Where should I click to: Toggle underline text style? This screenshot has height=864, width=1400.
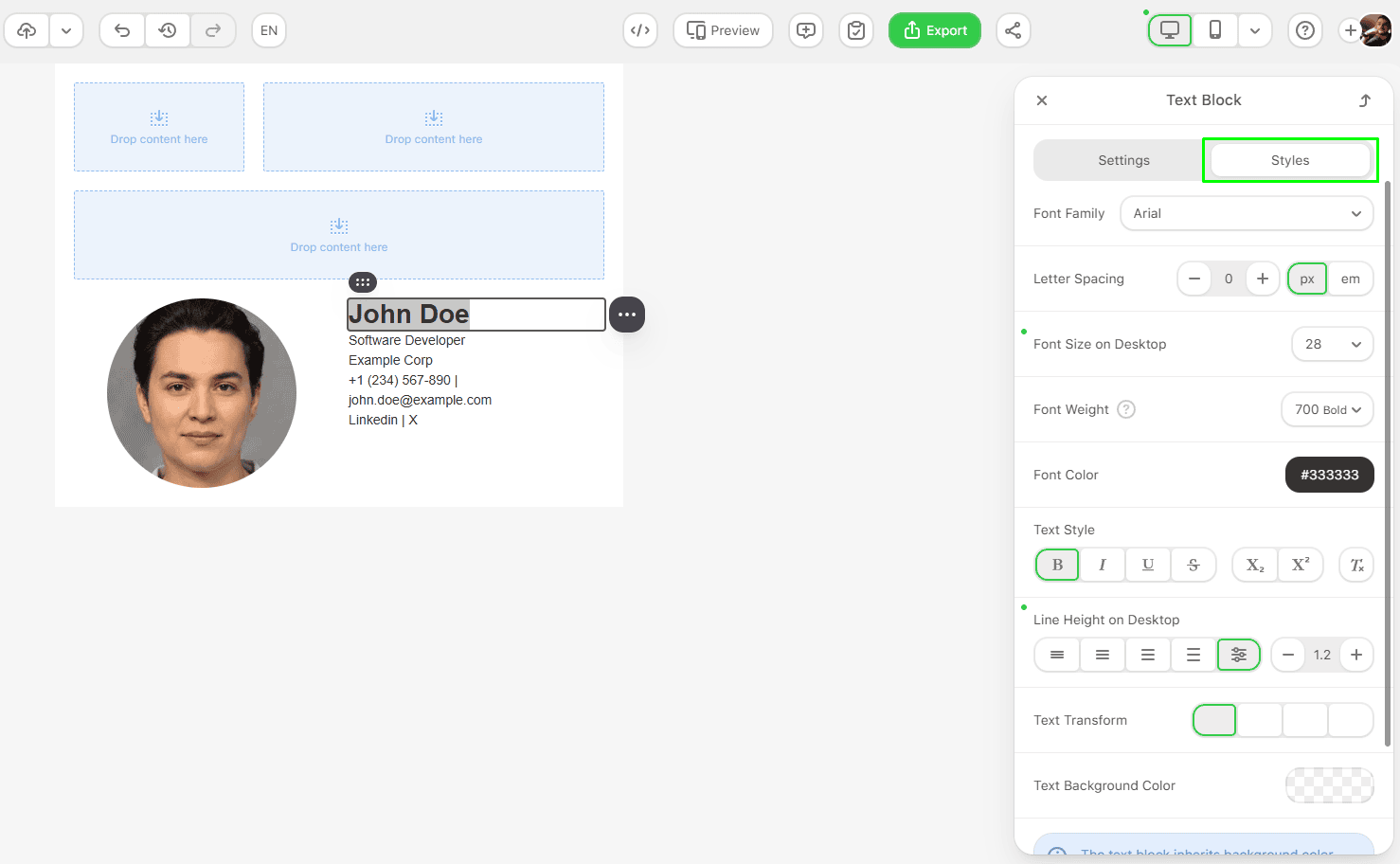click(x=1148, y=565)
